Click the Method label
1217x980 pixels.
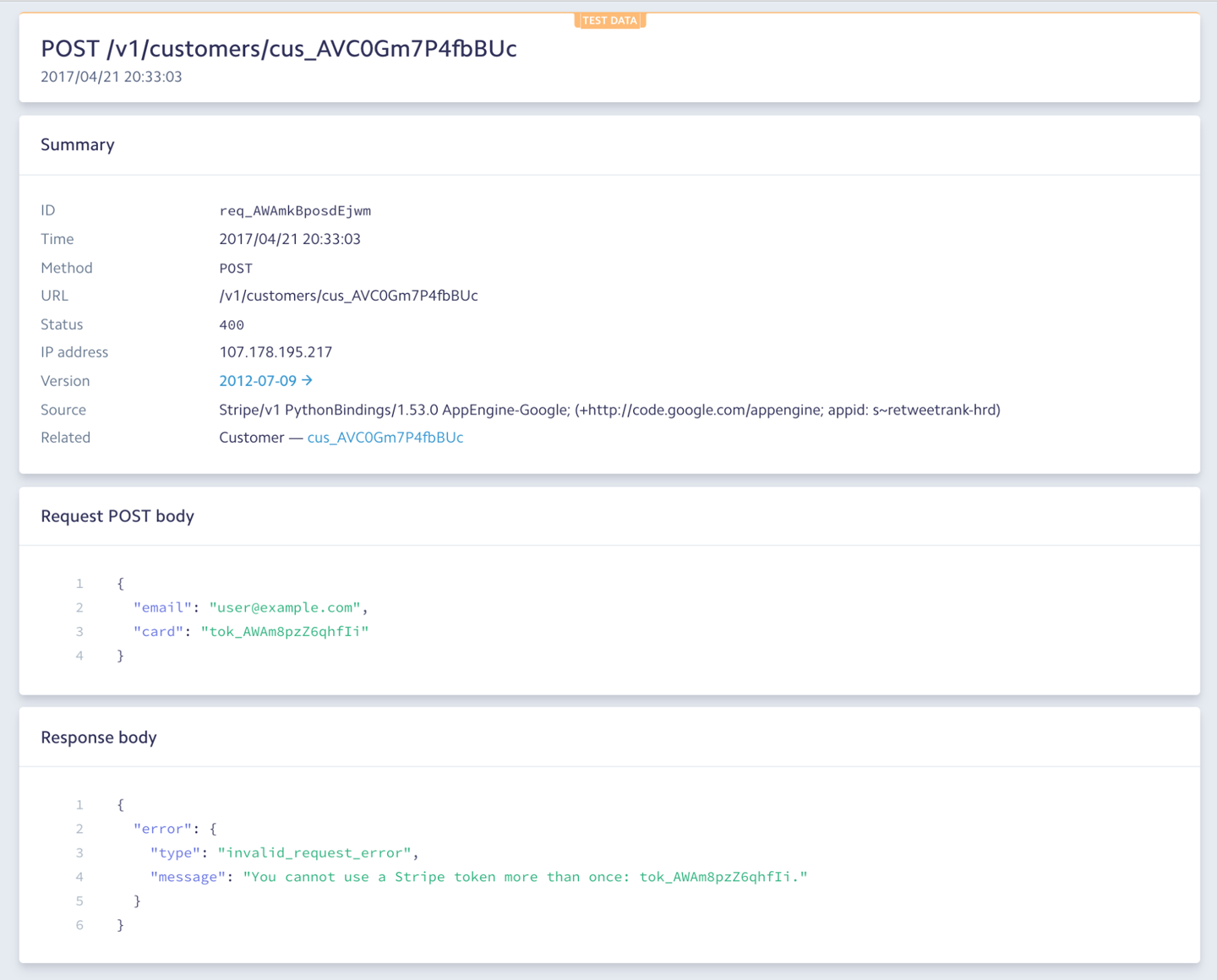click(x=67, y=268)
